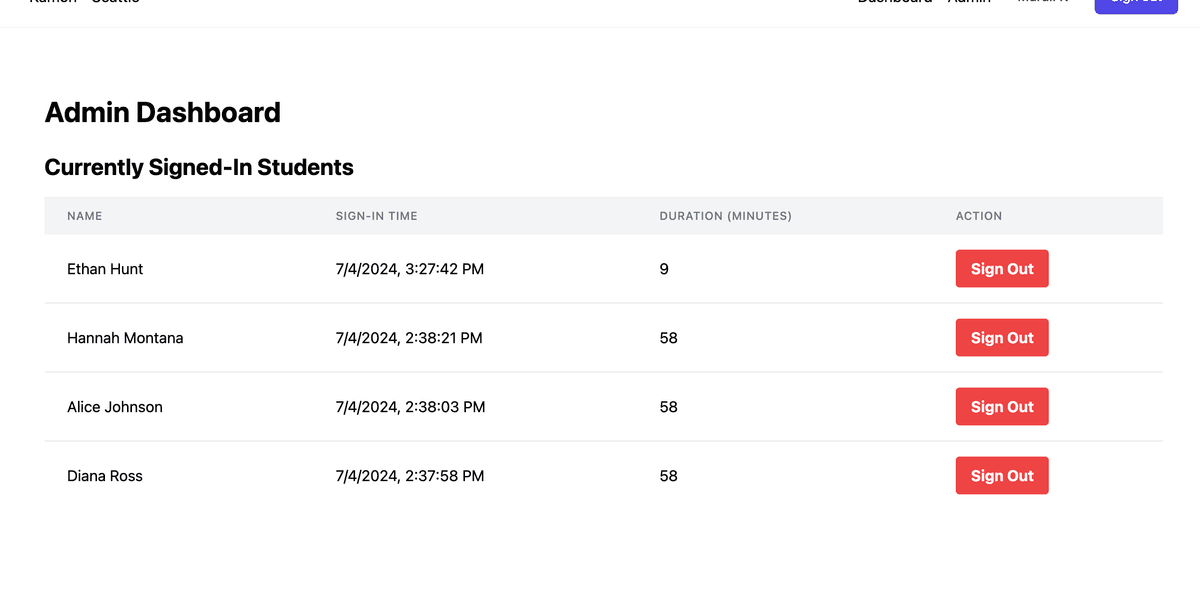Viewport: 1200px width, 590px height.
Task: Sign out Hannah Montana
Action: pyautogui.click(x=1001, y=337)
